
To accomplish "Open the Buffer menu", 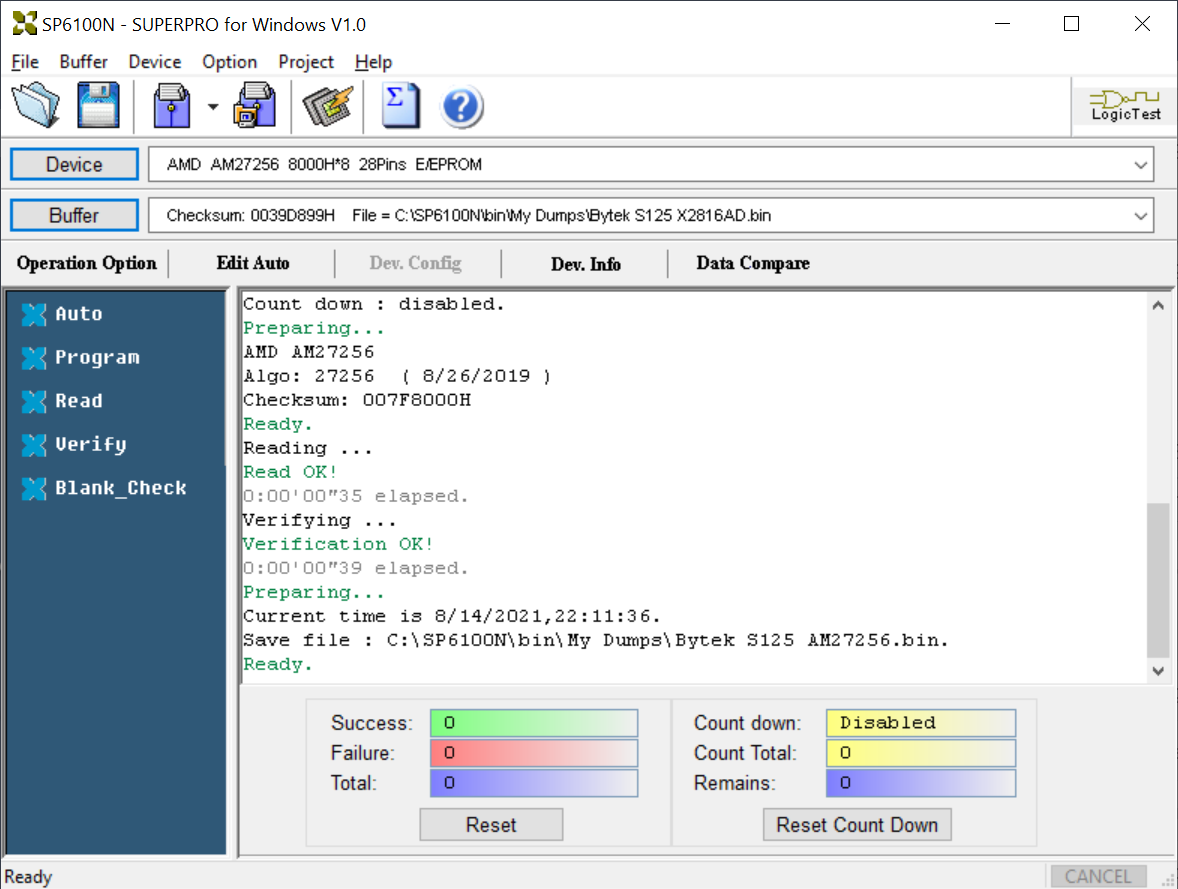I will pos(83,62).
